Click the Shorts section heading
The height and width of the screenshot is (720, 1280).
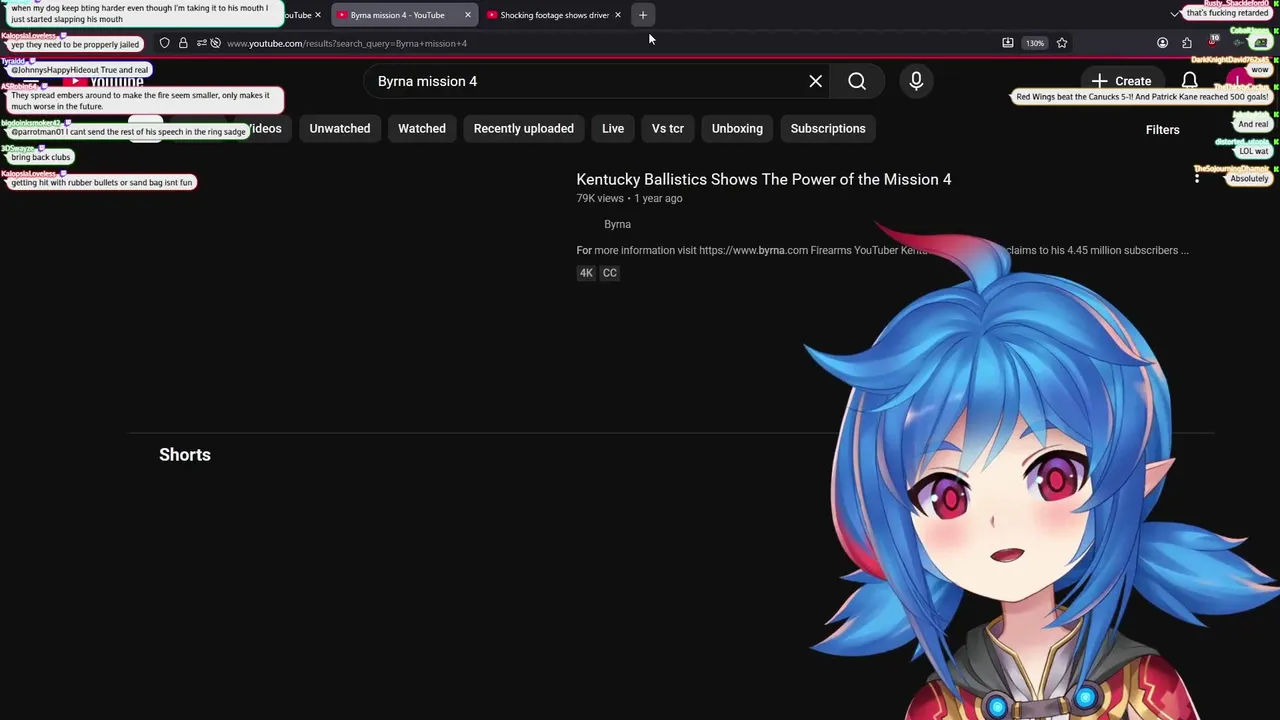click(x=185, y=455)
